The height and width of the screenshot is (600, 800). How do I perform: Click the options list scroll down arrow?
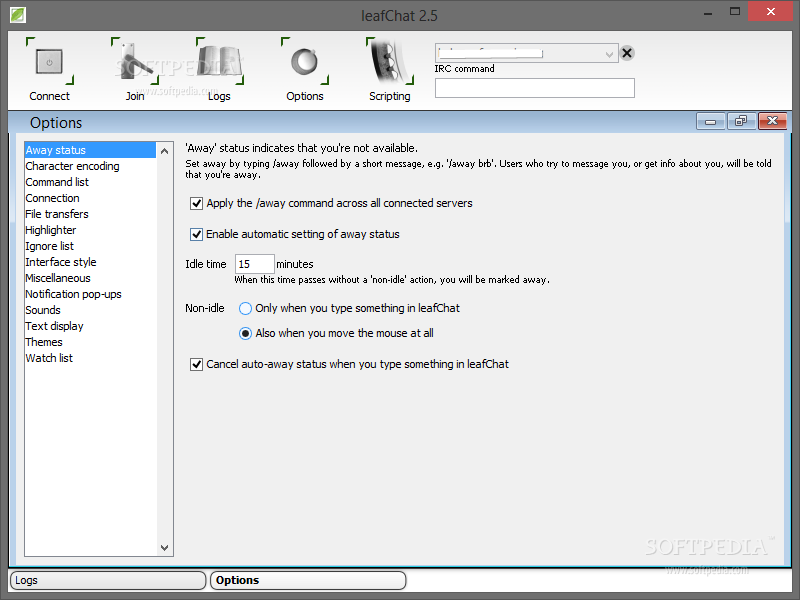click(x=164, y=547)
